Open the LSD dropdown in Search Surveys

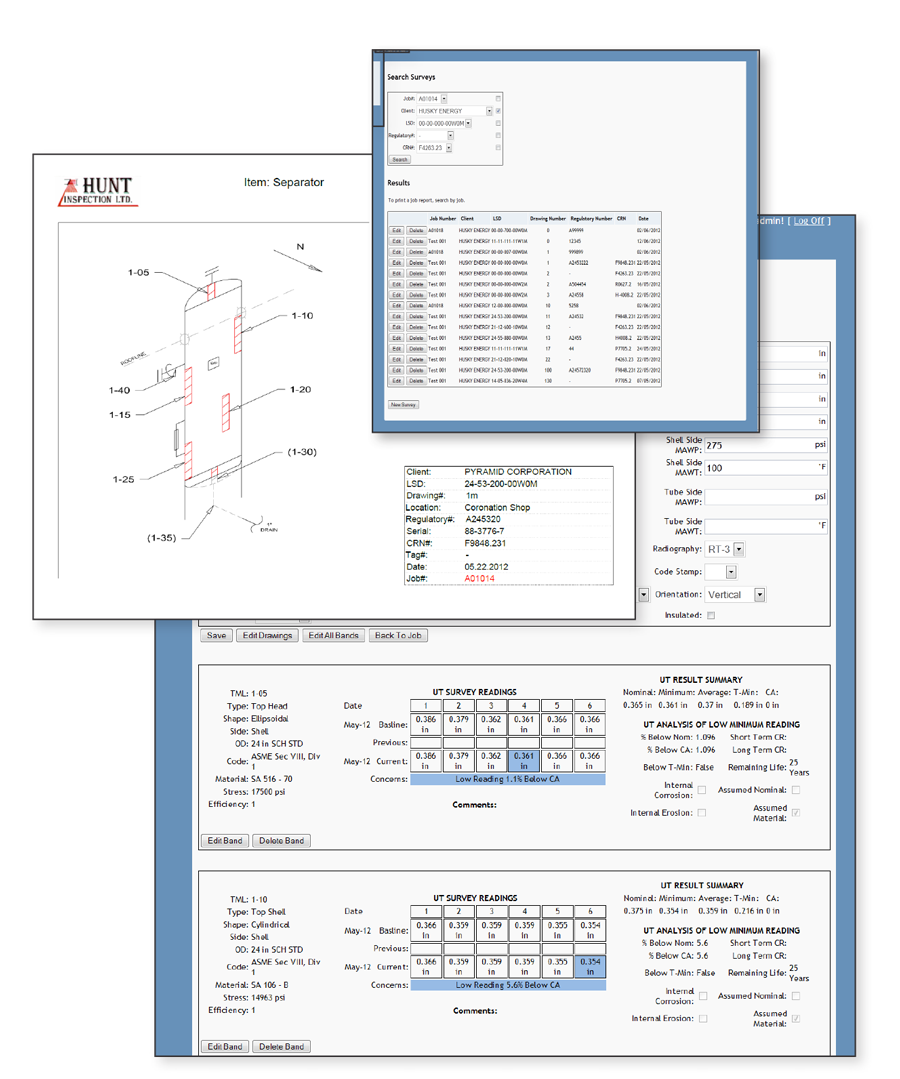(468, 123)
